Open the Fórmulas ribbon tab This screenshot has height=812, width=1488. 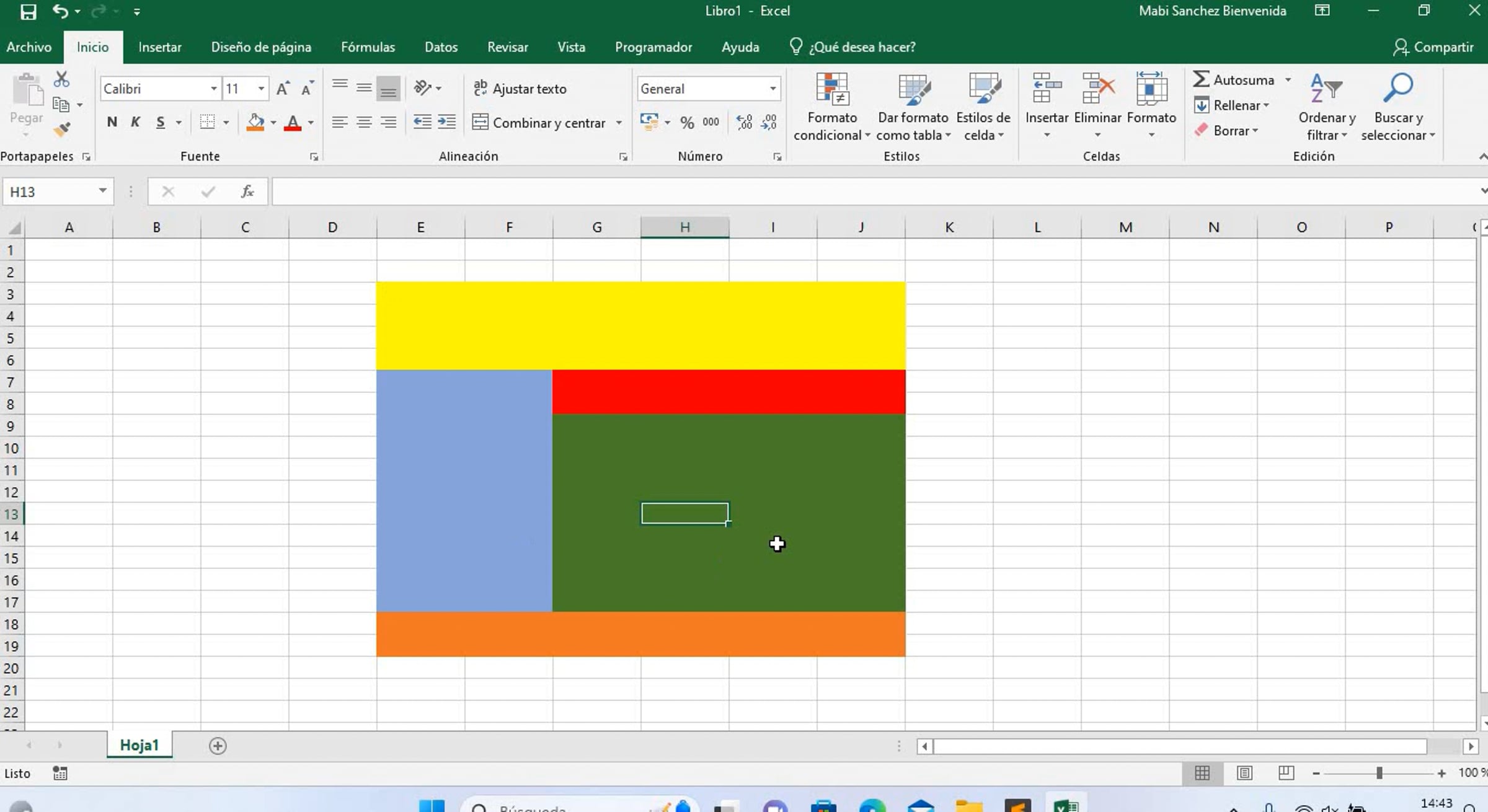tap(368, 47)
